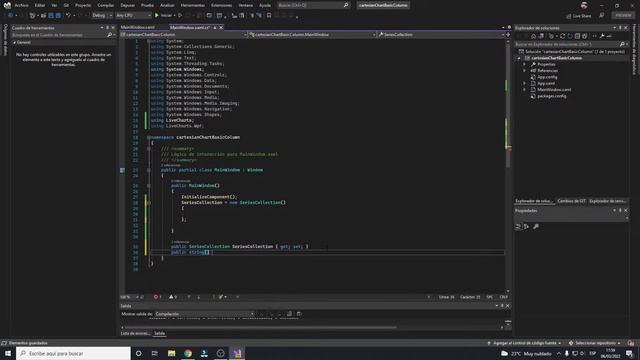This screenshot has height=360, width=640.
Task: Click the Save All toolbar icon
Action: point(58,16)
